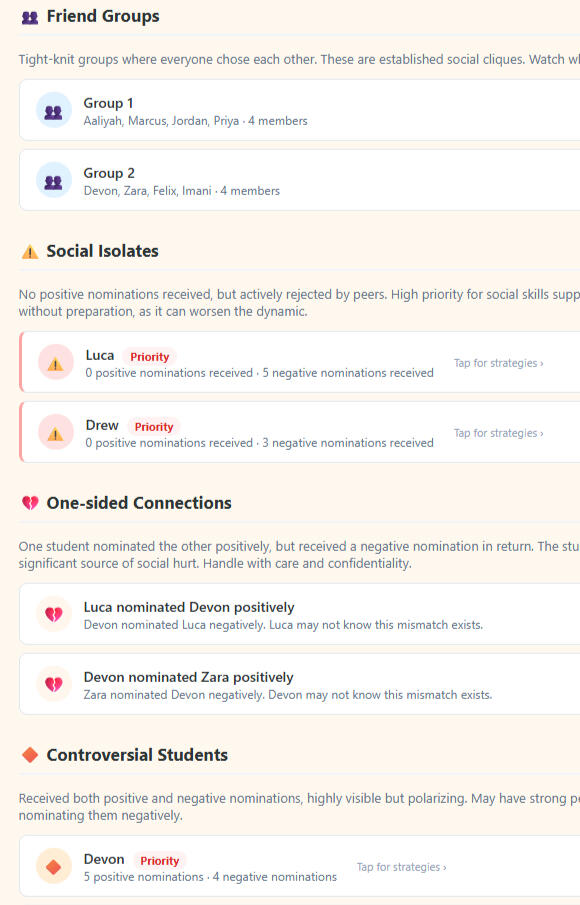
Task: Select the Devon nominated Zara positively entry
Action: click(x=300, y=684)
